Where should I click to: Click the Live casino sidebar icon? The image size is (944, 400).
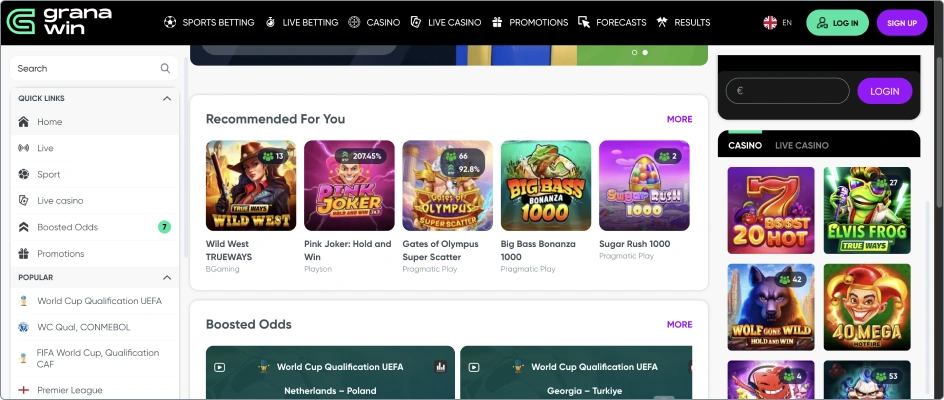(x=23, y=201)
